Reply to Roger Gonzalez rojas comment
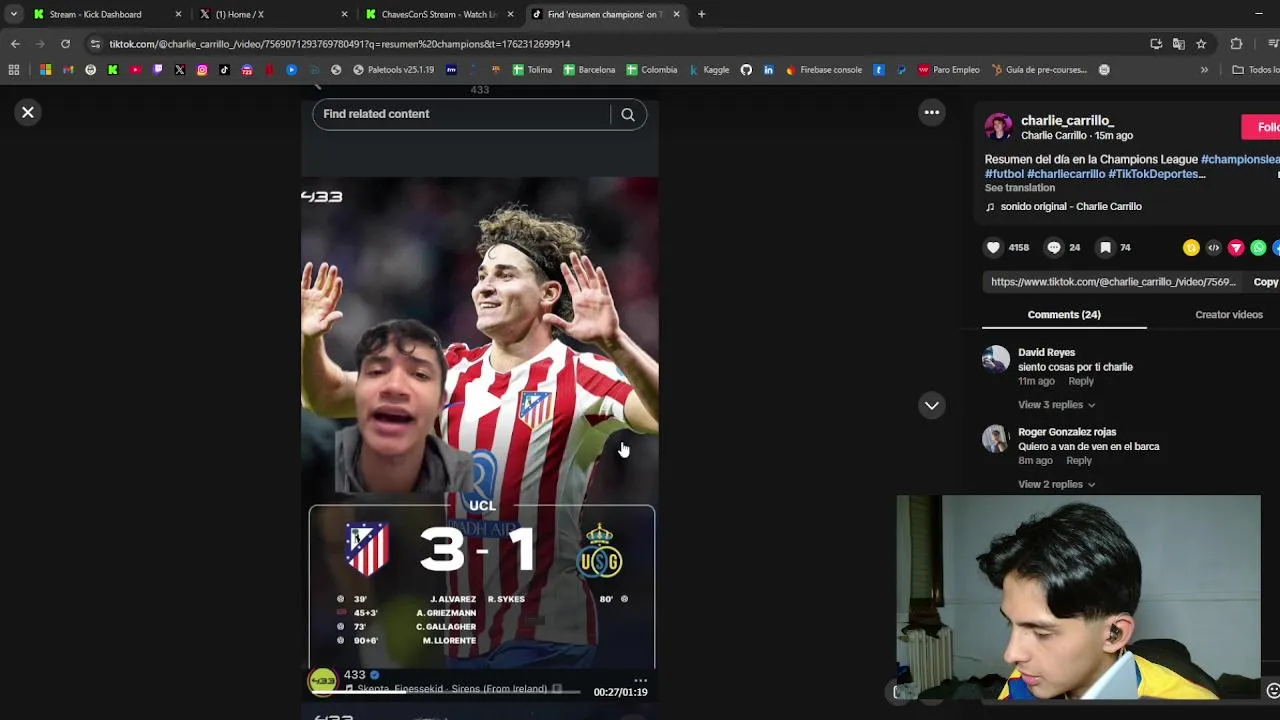This screenshot has height=720, width=1280. click(1078, 461)
